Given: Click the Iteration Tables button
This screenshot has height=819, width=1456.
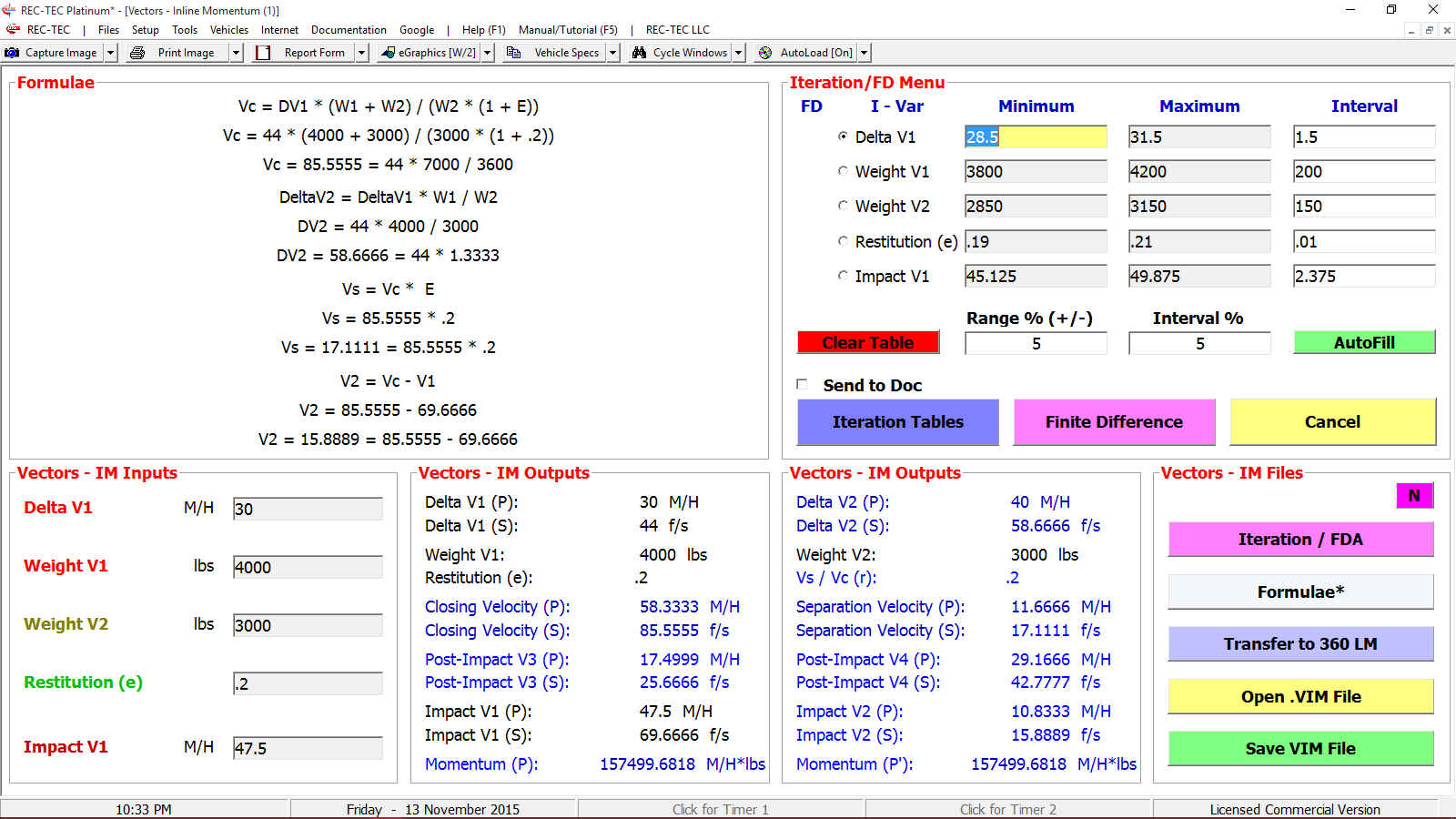Looking at the screenshot, I should tap(897, 422).
